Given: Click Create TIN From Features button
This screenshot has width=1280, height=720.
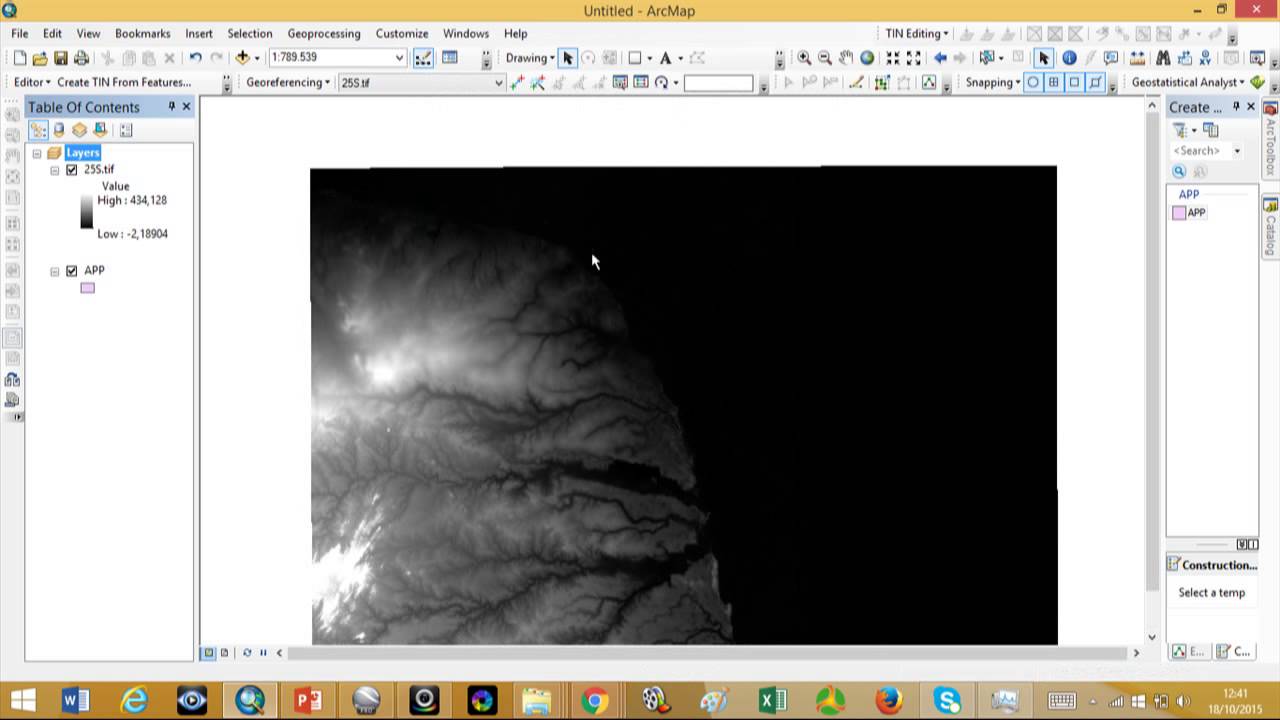Looking at the screenshot, I should [x=124, y=82].
